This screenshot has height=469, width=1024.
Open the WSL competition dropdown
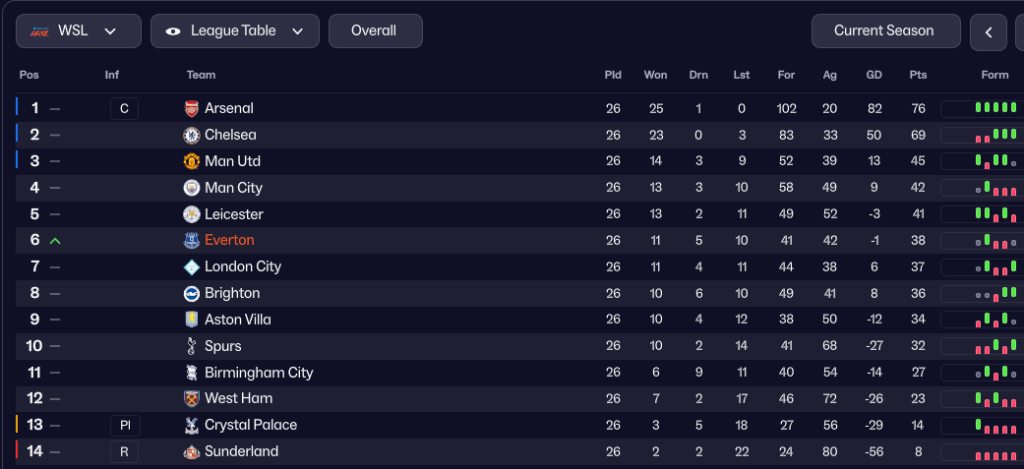[x=79, y=31]
